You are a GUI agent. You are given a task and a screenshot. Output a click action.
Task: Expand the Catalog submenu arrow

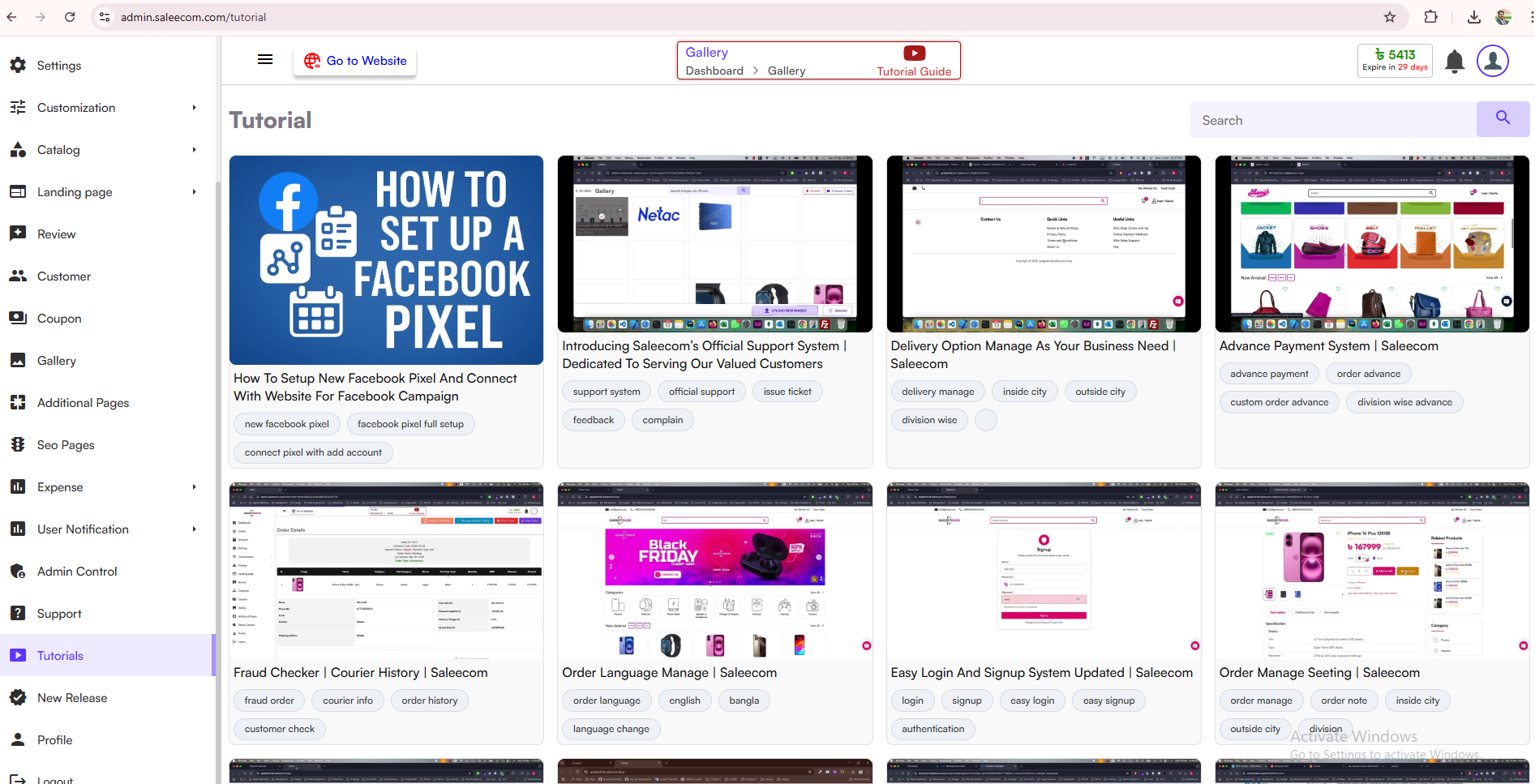[x=194, y=150]
